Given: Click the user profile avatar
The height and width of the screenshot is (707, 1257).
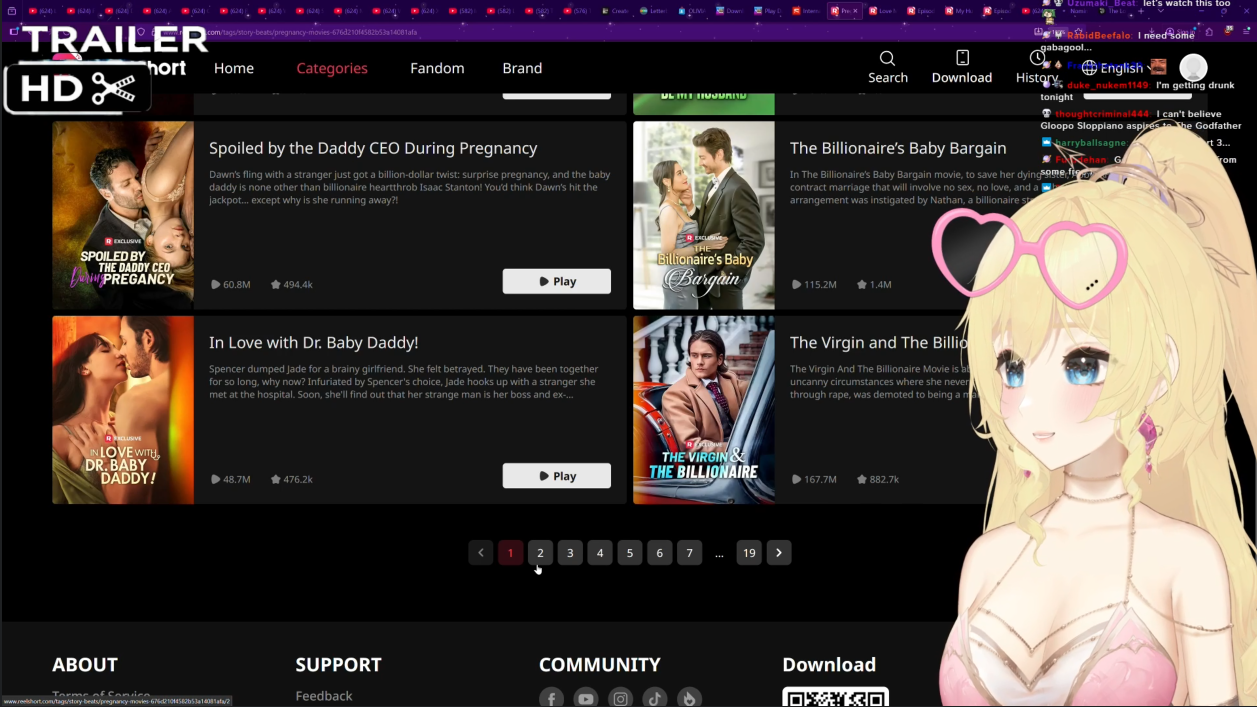Looking at the screenshot, I should point(1193,68).
